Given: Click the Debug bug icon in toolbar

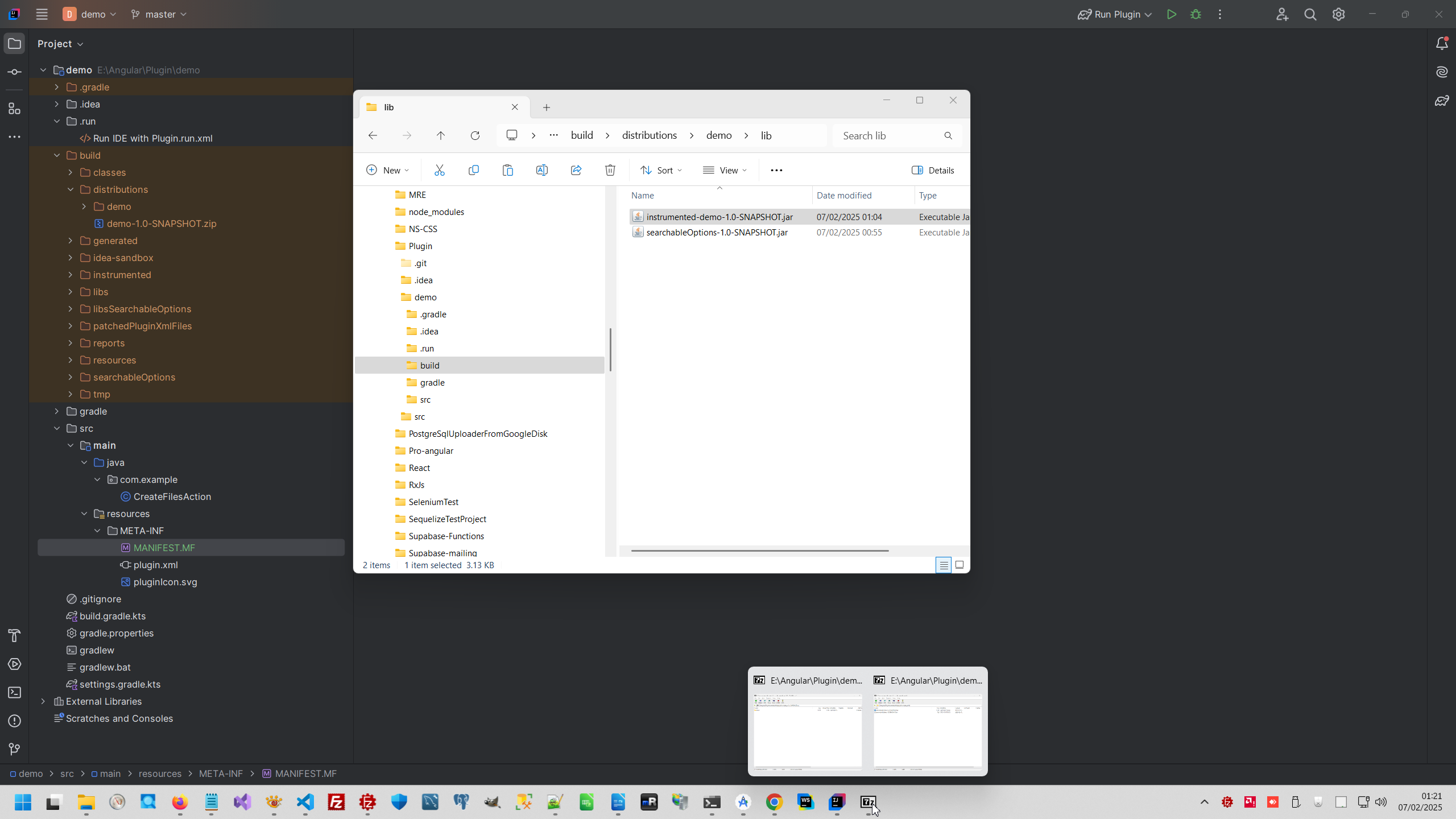Looking at the screenshot, I should (1196, 15).
